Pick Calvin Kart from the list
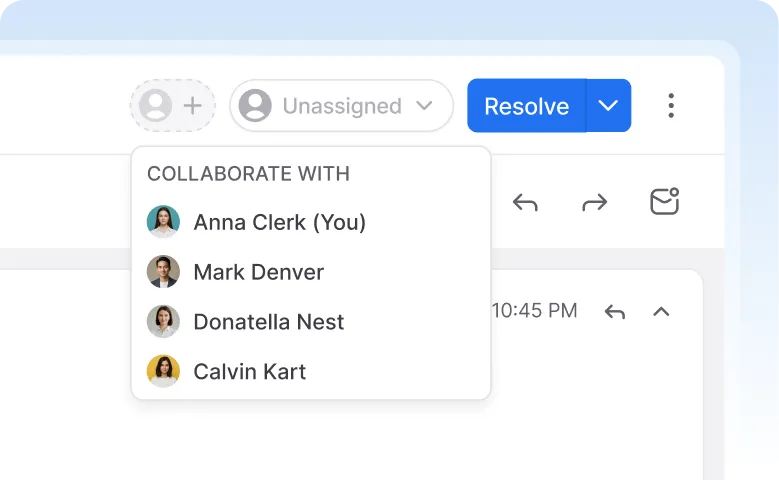This screenshot has height=480, width=779. (249, 372)
